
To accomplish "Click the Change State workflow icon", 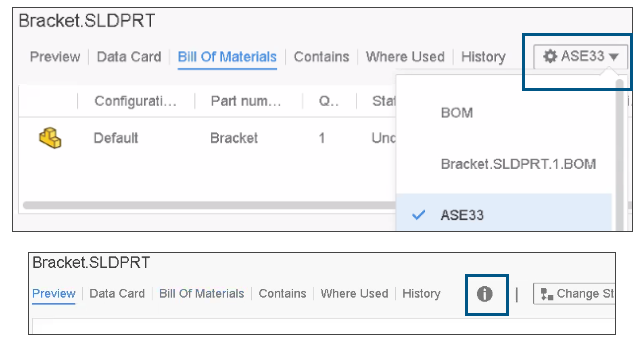I will click(x=547, y=294).
